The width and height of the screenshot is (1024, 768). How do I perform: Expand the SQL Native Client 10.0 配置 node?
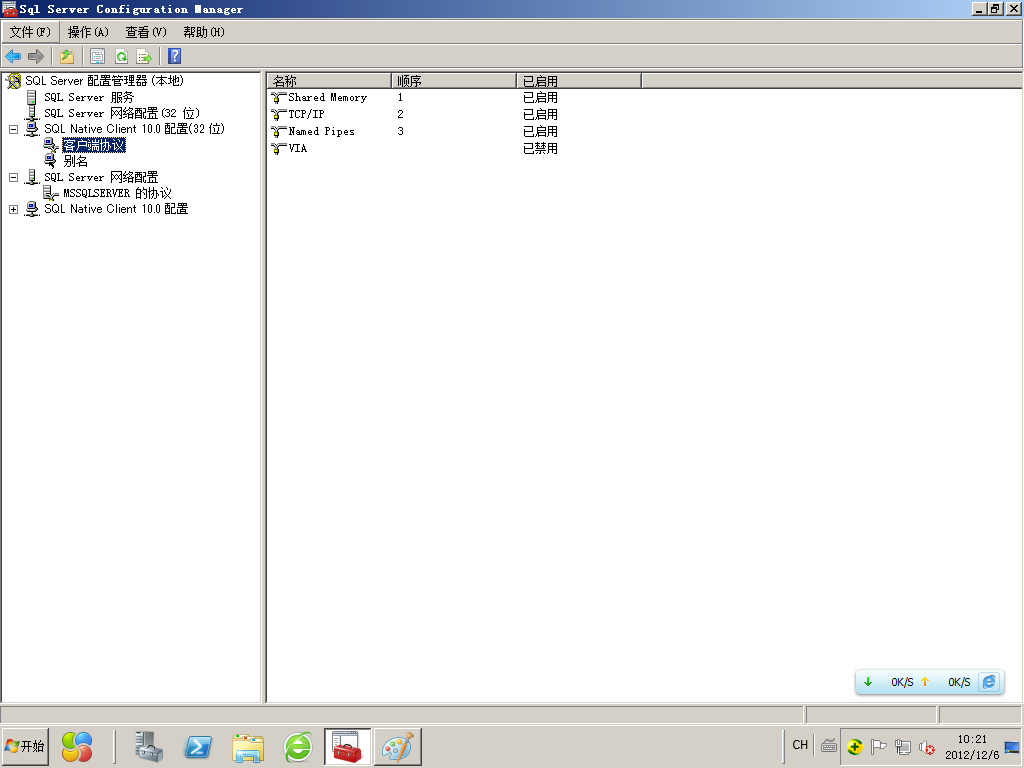(x=13, y=209)
